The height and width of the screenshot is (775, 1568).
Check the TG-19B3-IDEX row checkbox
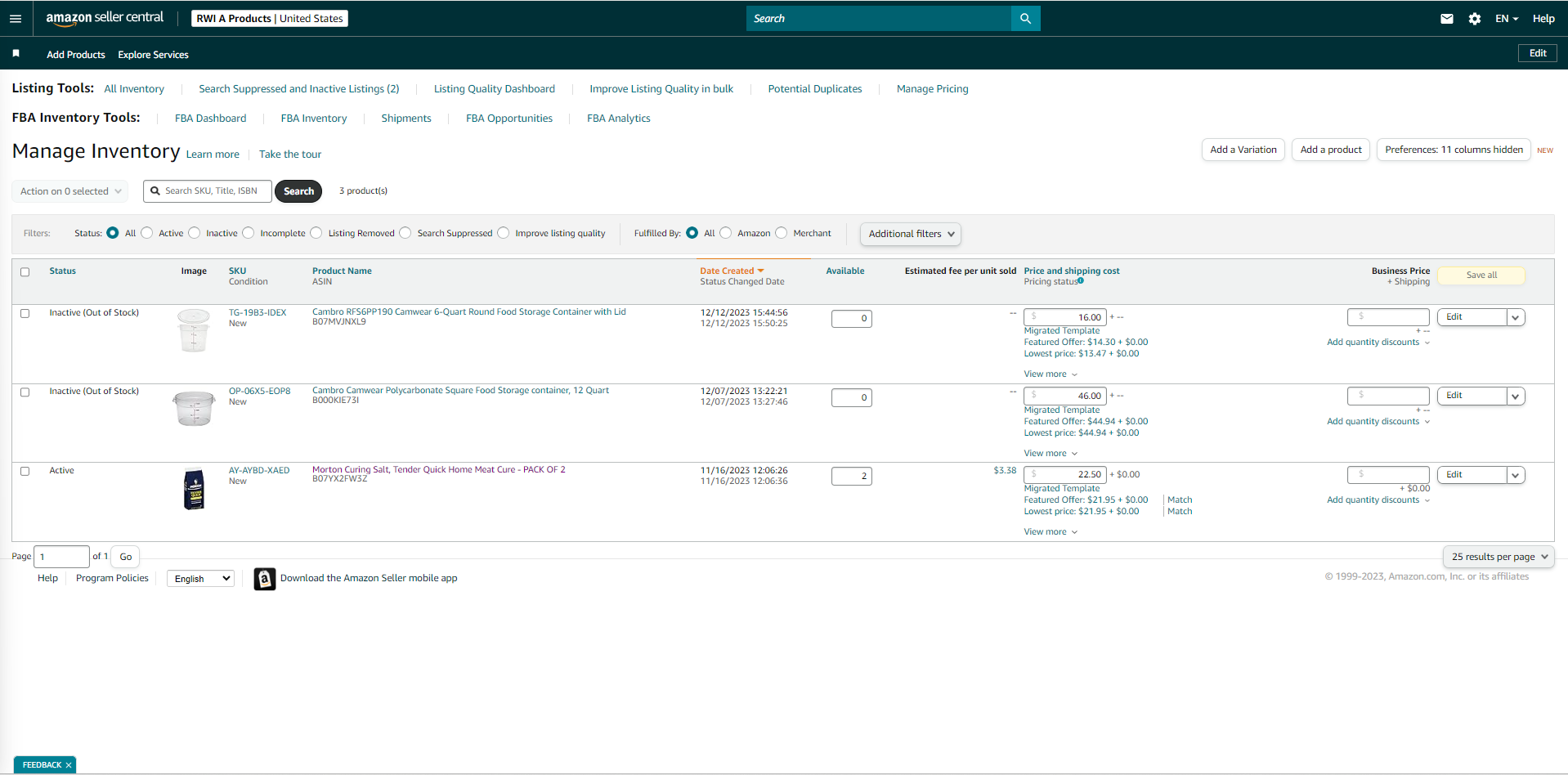pos(25,313)
